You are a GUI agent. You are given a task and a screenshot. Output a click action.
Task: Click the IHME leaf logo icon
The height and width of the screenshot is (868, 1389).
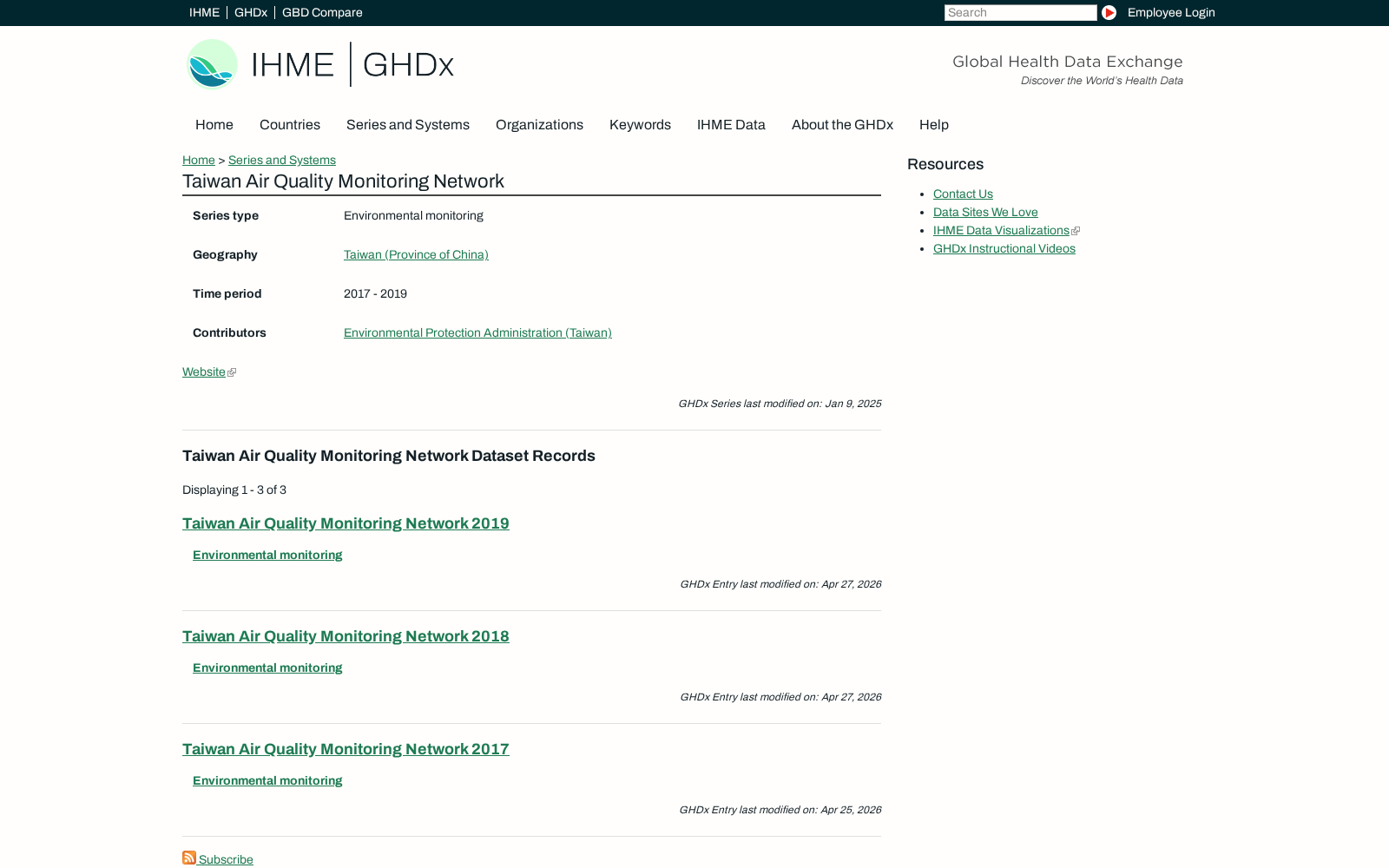212,64
